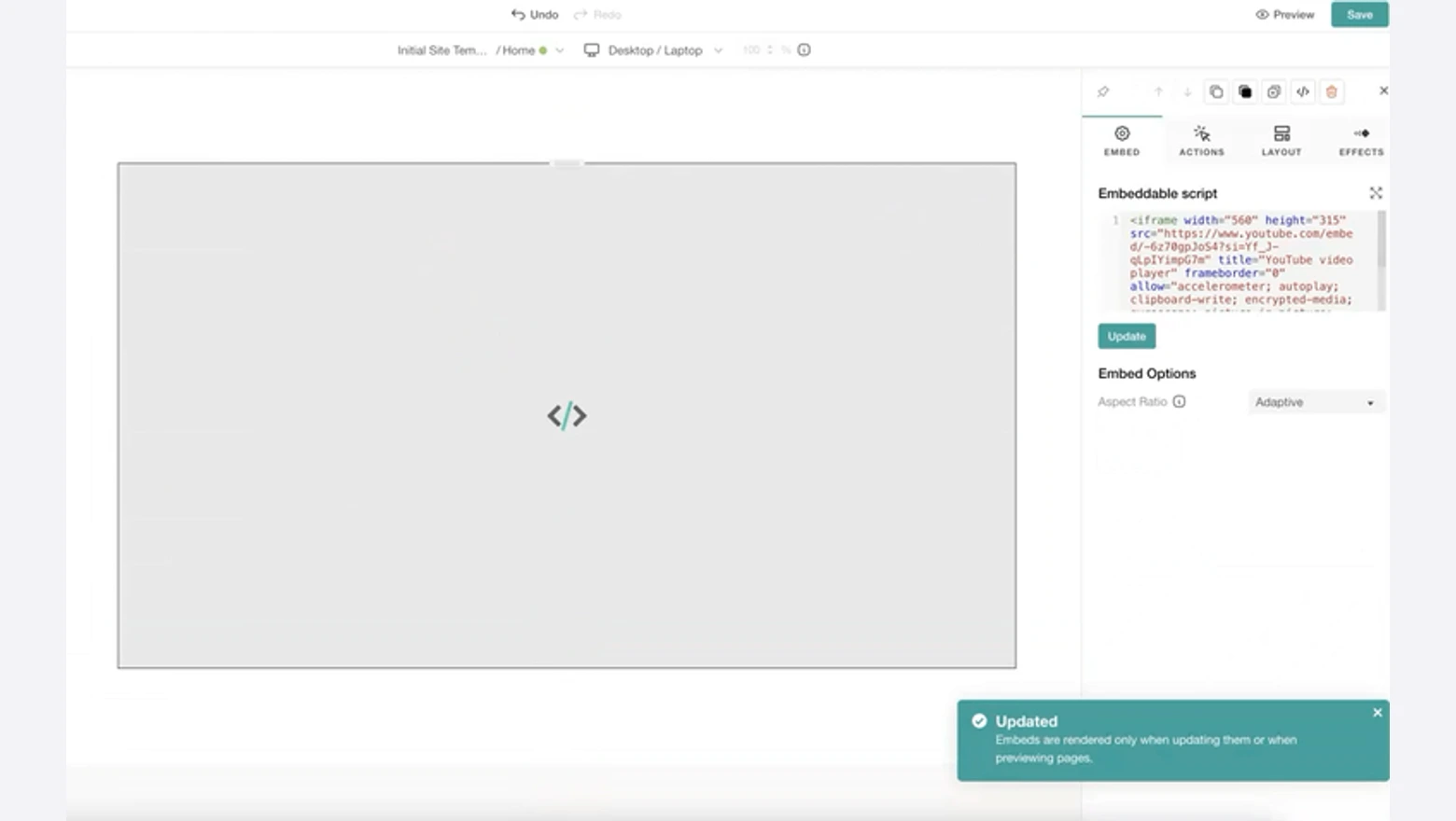Open the code view icon in panel toolbar
Image resolution: width=1456 pixels, height=821 pixels.
[x=1303, y=91]
